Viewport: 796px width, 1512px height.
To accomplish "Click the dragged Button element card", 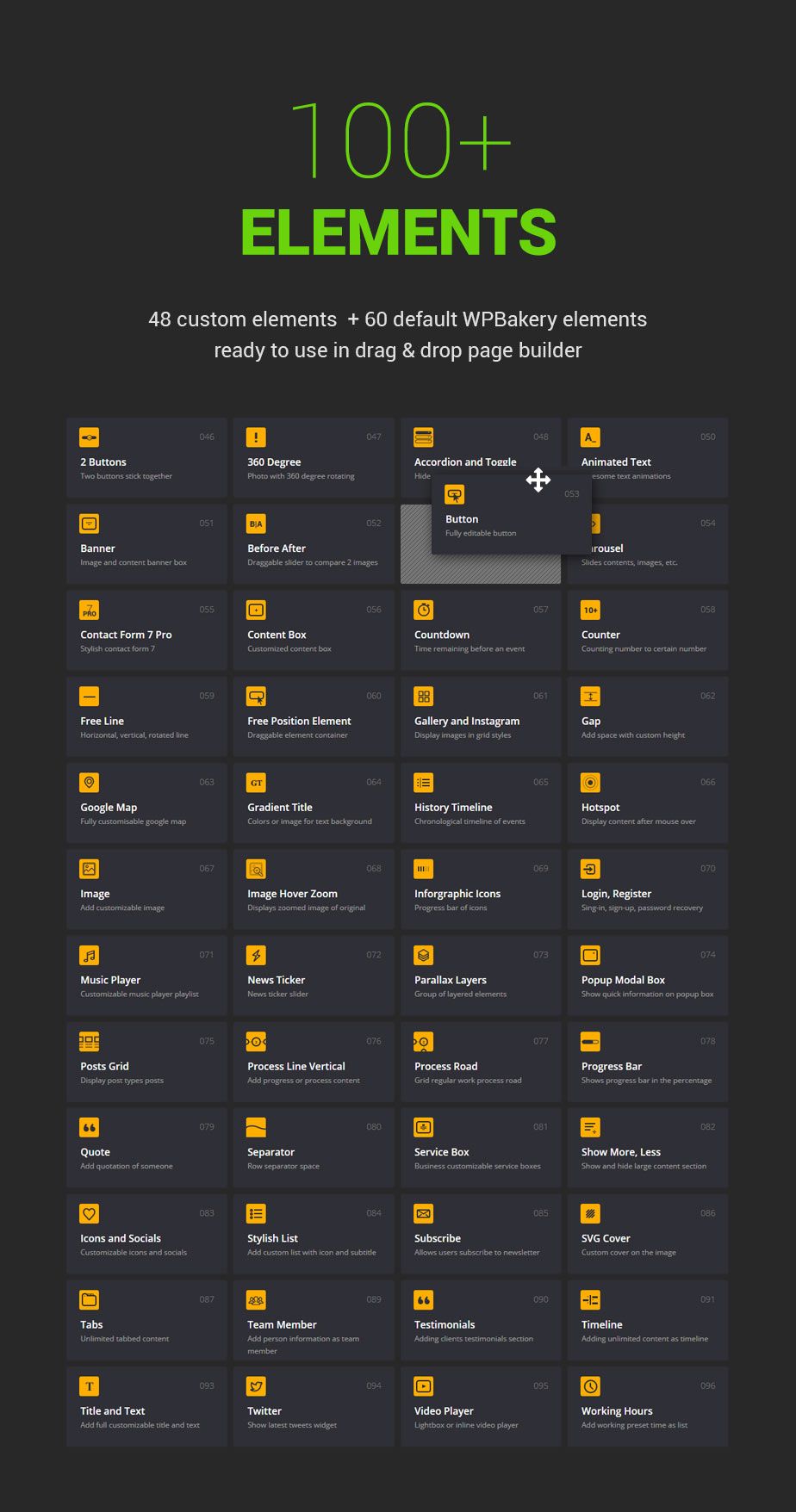I will coord(500,514).
